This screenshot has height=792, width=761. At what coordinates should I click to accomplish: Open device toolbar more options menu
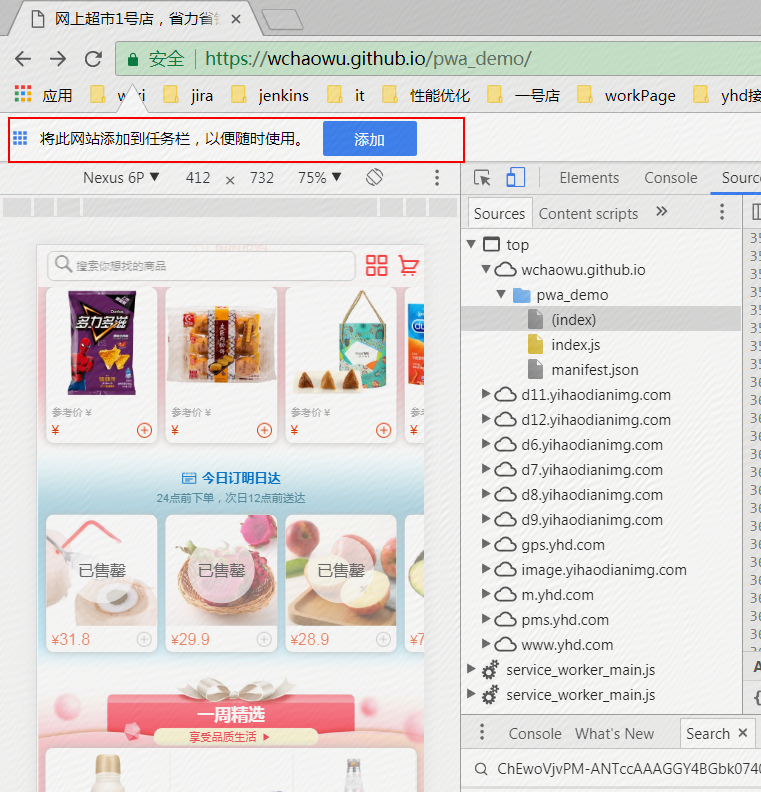(437, 177)
